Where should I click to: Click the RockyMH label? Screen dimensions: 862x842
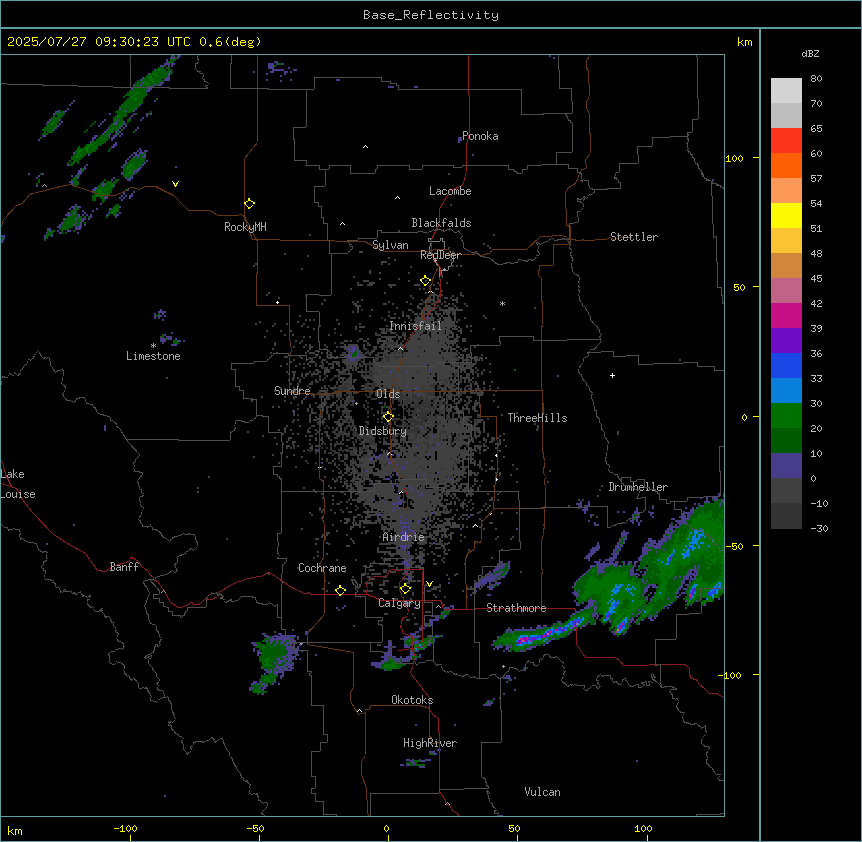pos(245,227)
